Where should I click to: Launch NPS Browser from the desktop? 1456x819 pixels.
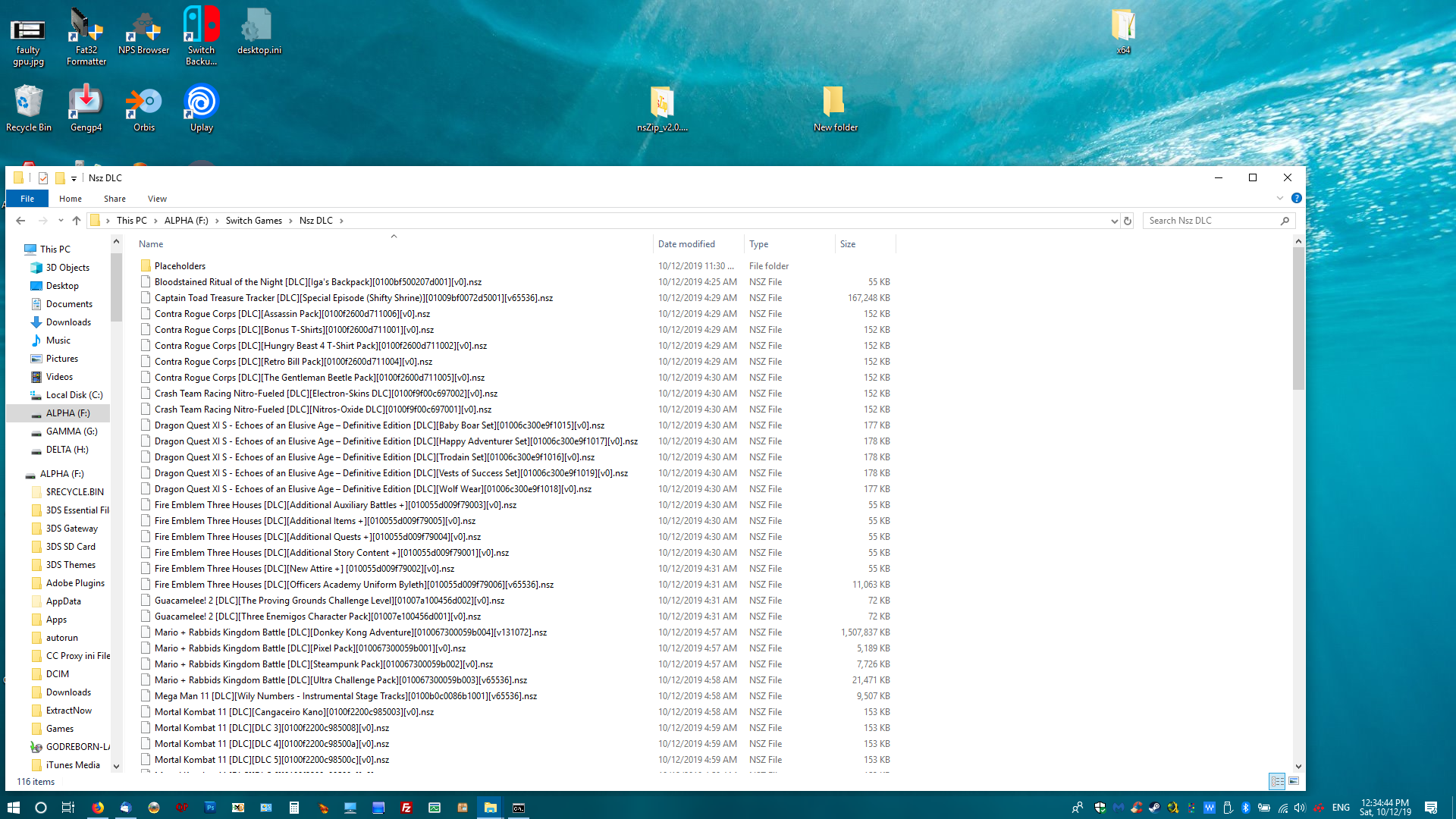point(144,32)
